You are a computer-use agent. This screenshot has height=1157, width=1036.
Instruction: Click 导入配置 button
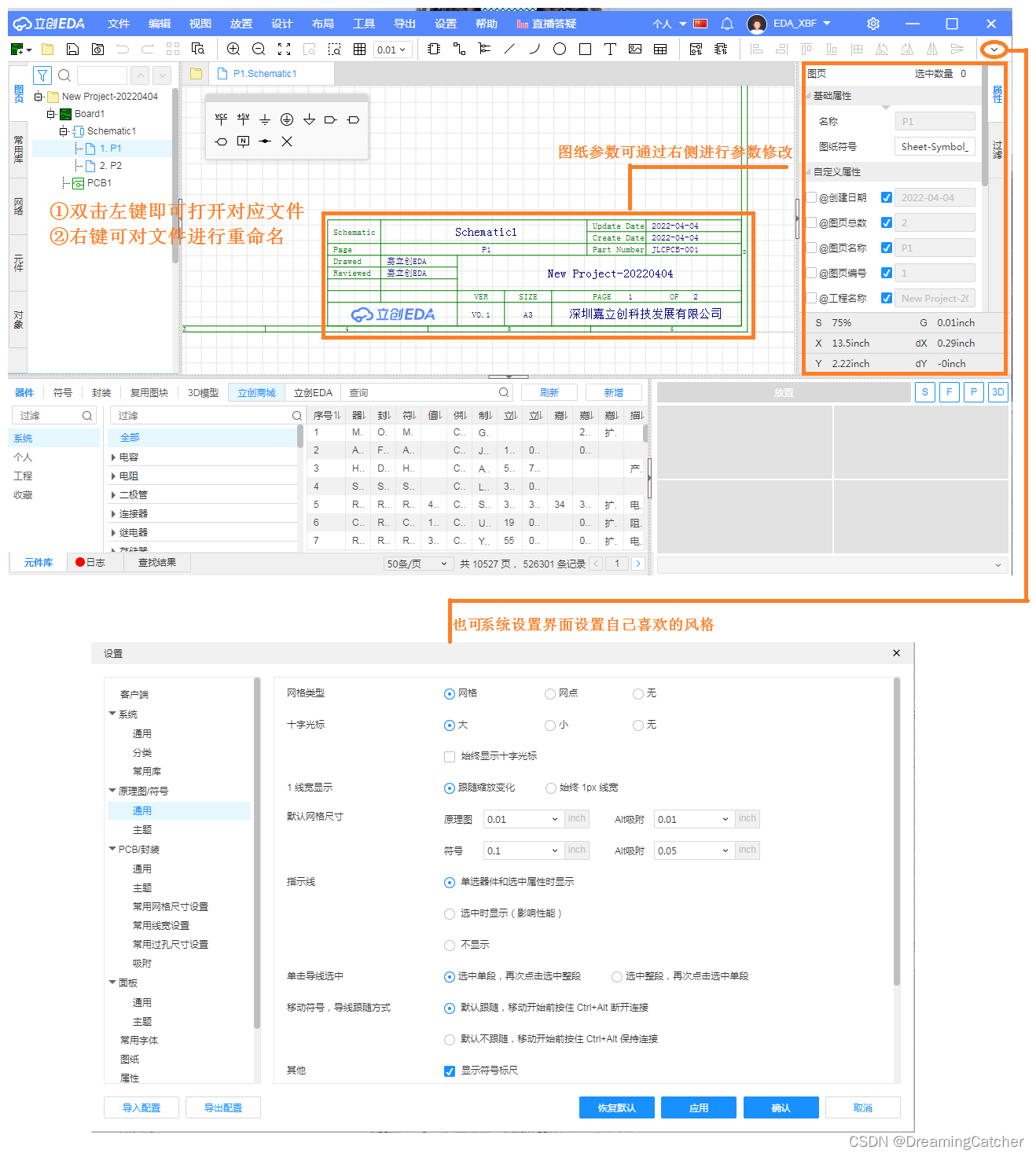141,1107
